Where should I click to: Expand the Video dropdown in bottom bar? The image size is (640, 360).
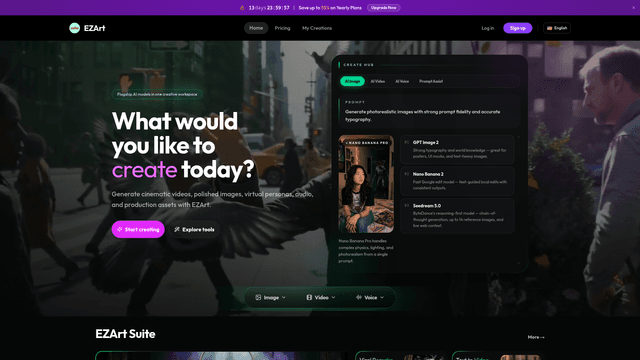(321, 298)
